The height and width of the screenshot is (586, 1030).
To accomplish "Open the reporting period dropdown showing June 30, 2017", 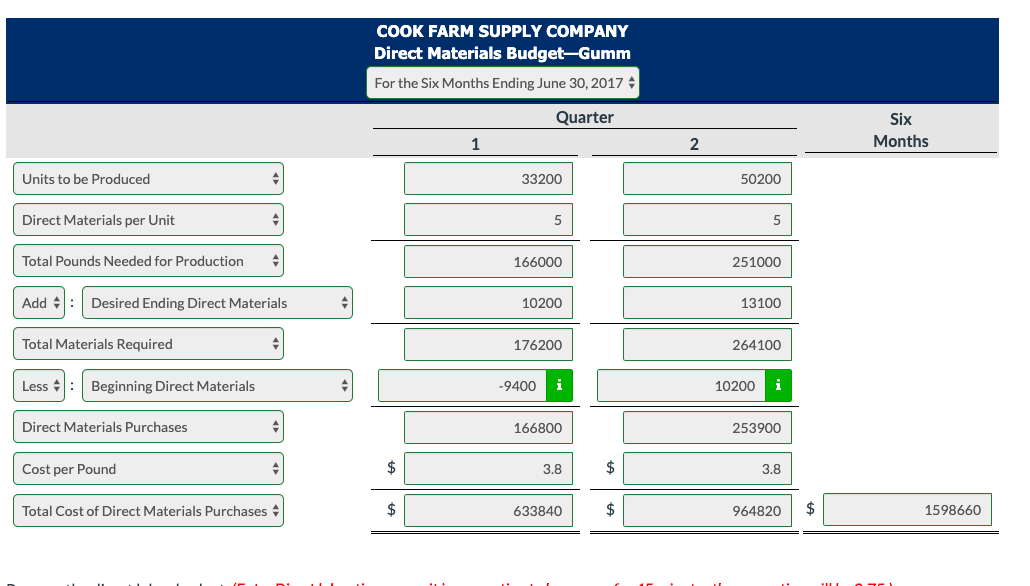I will 502,83.
